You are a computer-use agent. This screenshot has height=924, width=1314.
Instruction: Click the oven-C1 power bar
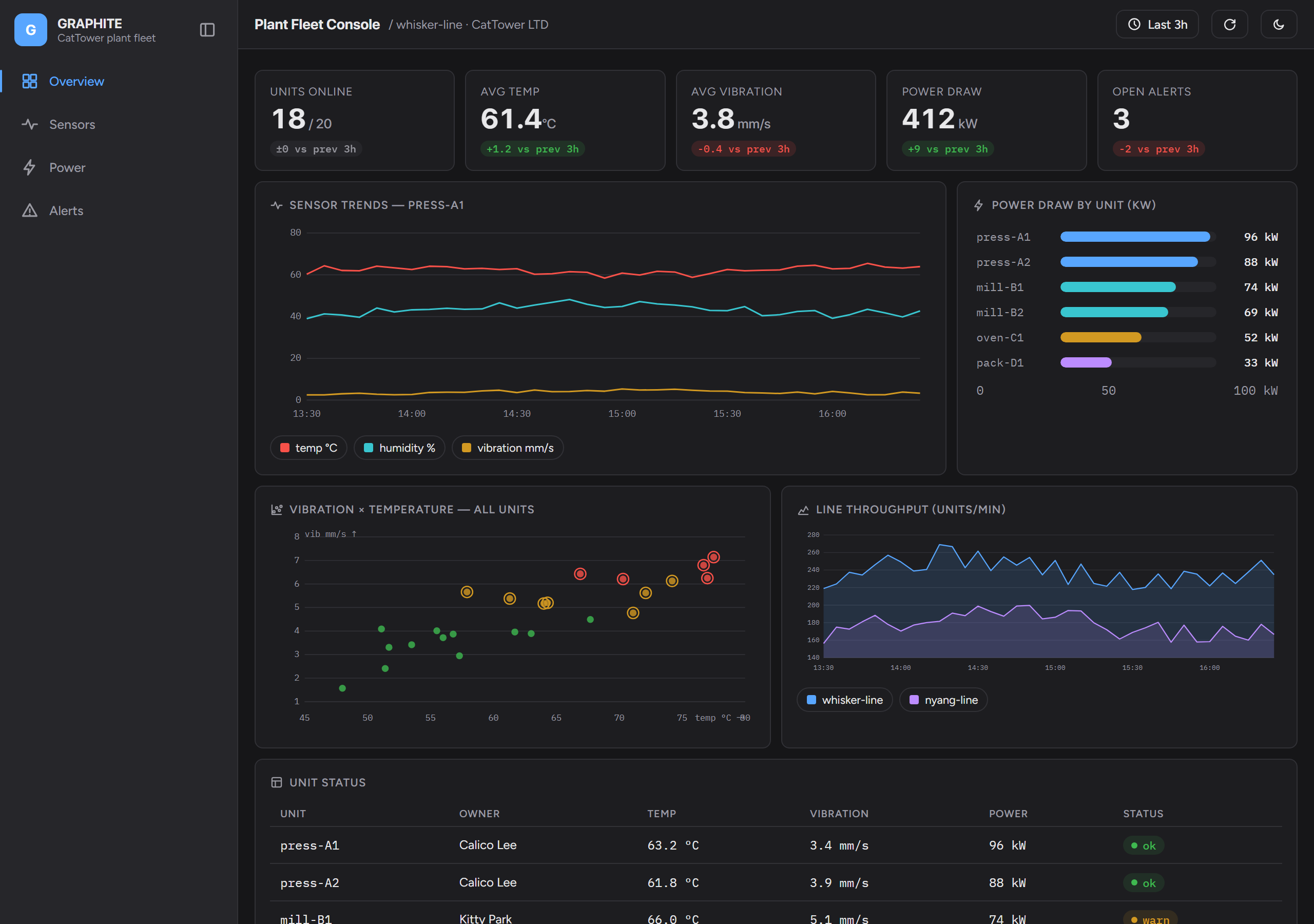(1101, 337)
